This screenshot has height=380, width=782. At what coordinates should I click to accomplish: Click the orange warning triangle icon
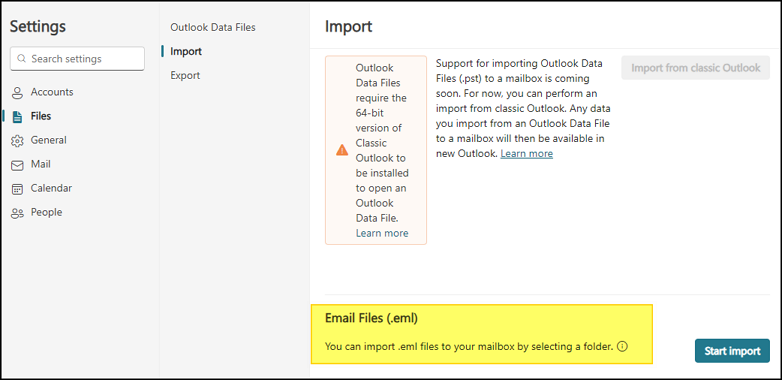coord(342,150)
